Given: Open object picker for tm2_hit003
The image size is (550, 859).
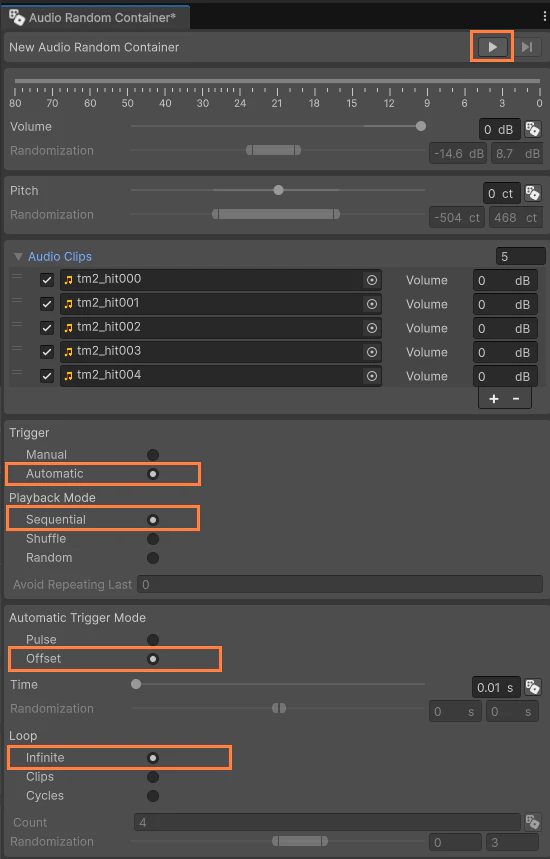Looking at the screenshot, I should pos(372,352).
